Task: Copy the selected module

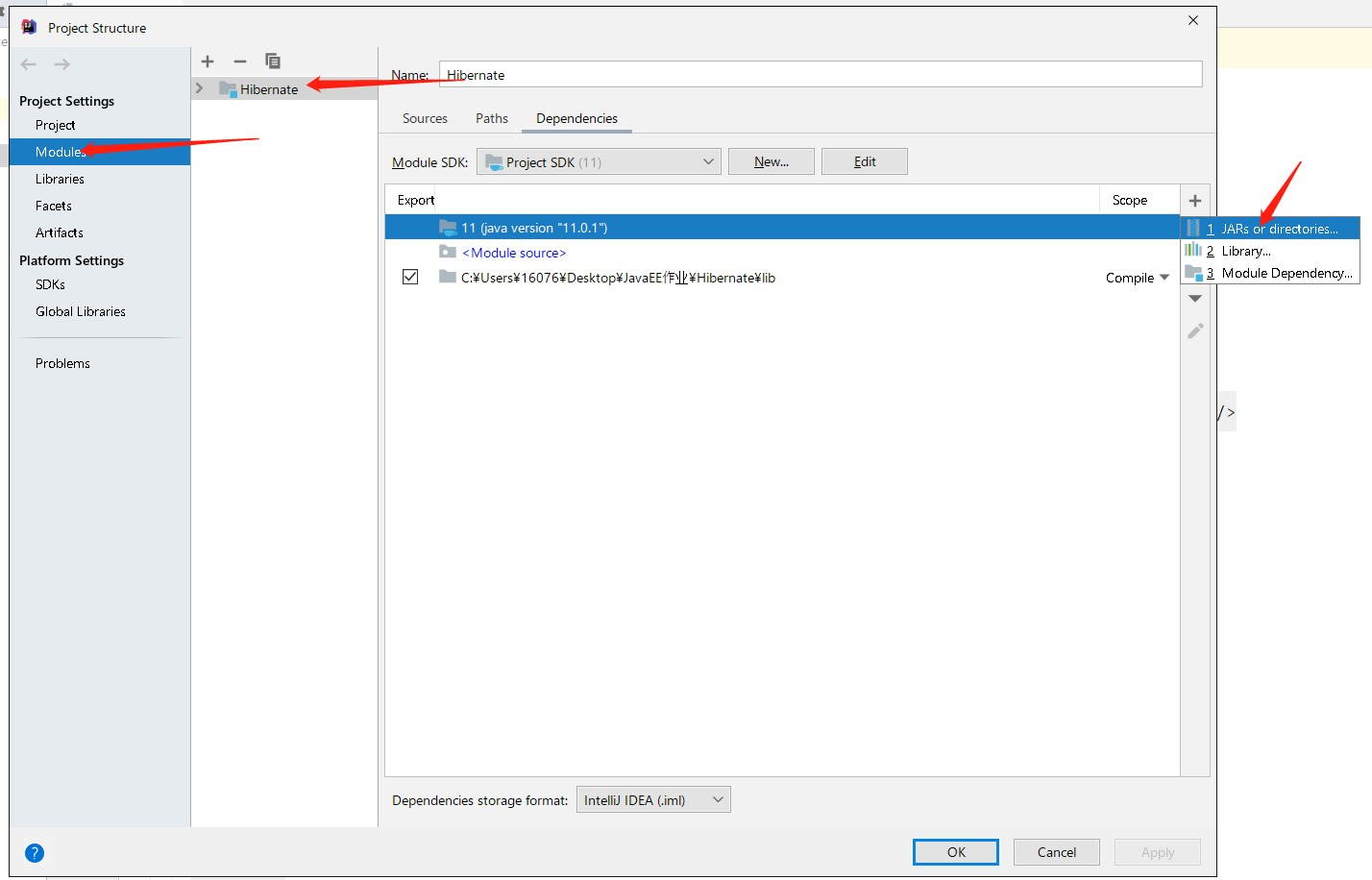Action: click(x=273, y=61)
